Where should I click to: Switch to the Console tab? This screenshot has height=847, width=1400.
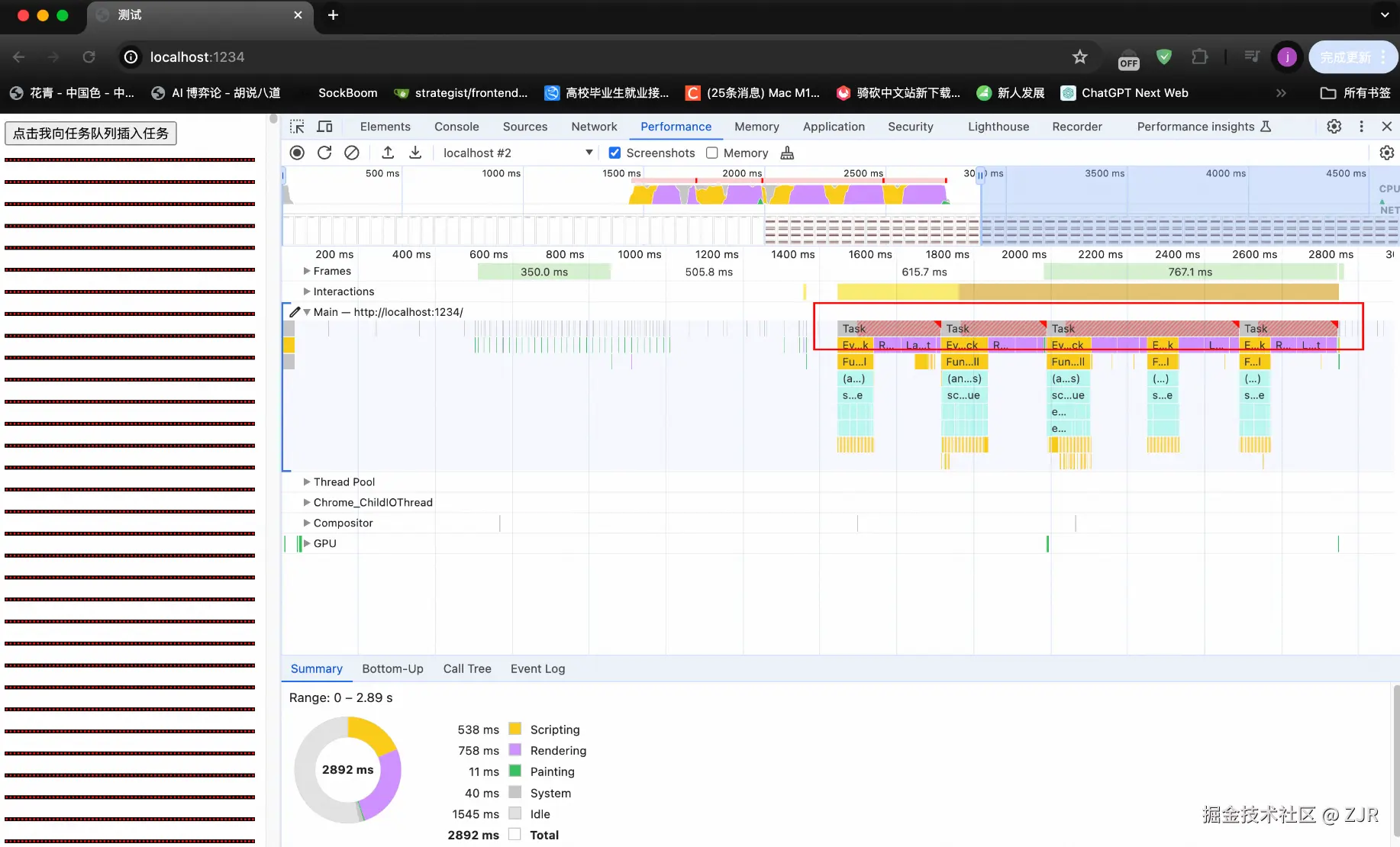(456, 127)
